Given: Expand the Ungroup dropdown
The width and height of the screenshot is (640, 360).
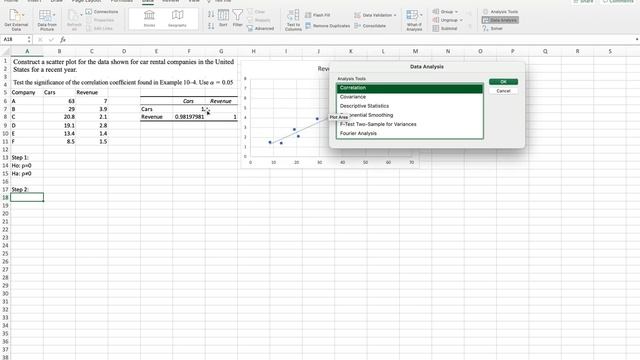Looking at the screenshot, I should tap(461, 20).
